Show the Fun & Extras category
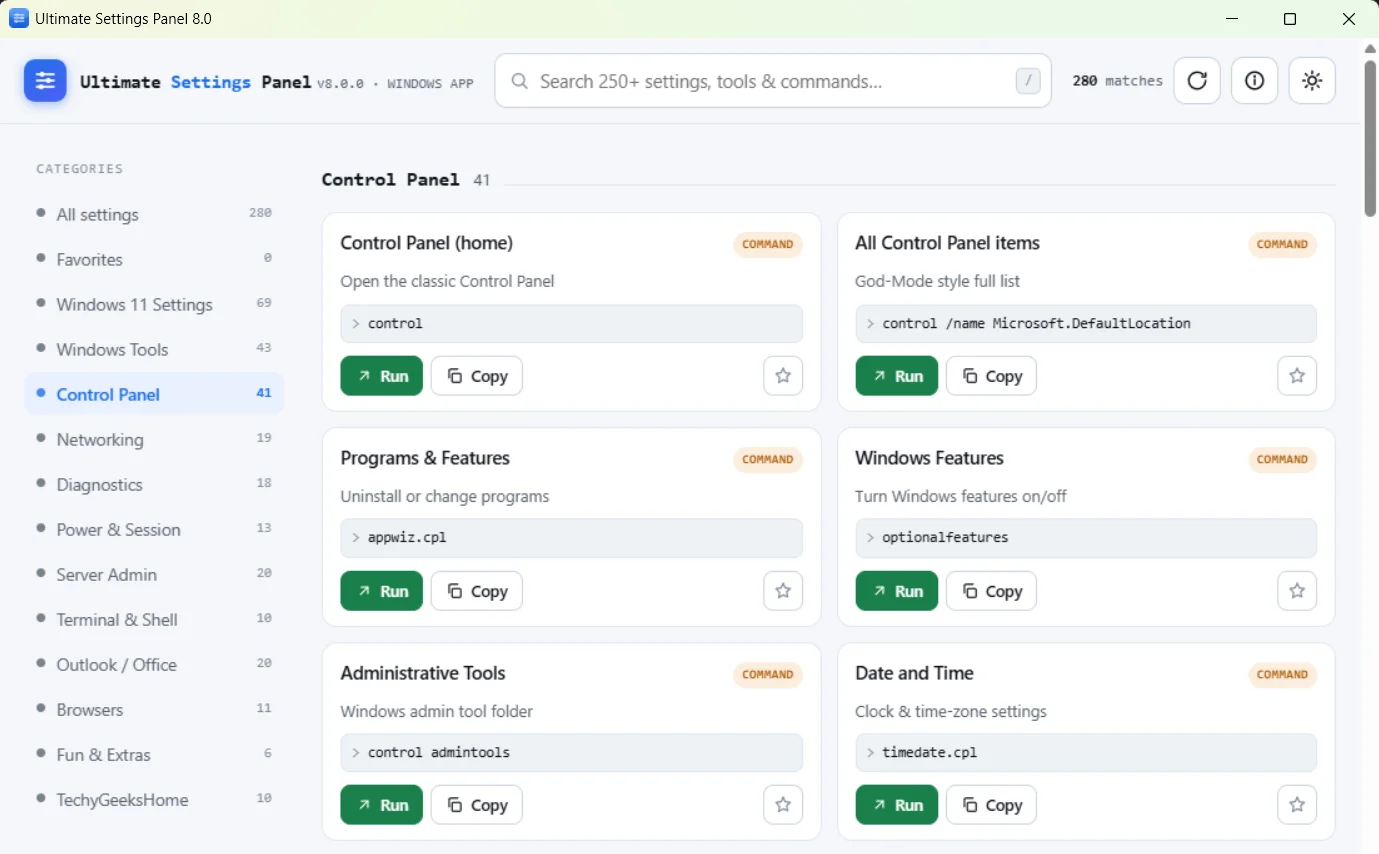This screenshot has width=1379, height=854. point(154,754)
